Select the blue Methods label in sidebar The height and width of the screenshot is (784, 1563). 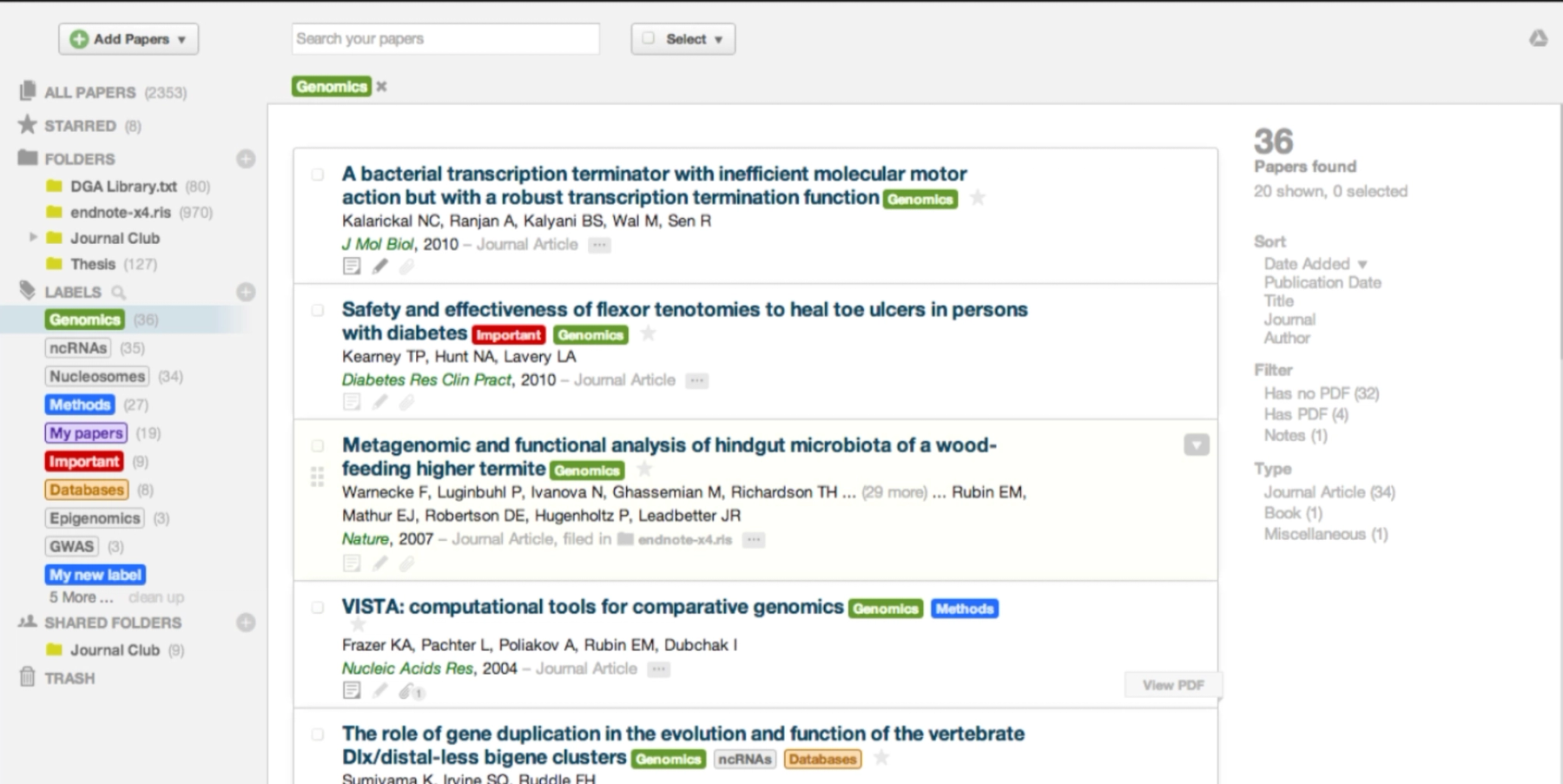click(x=80, y=405)
